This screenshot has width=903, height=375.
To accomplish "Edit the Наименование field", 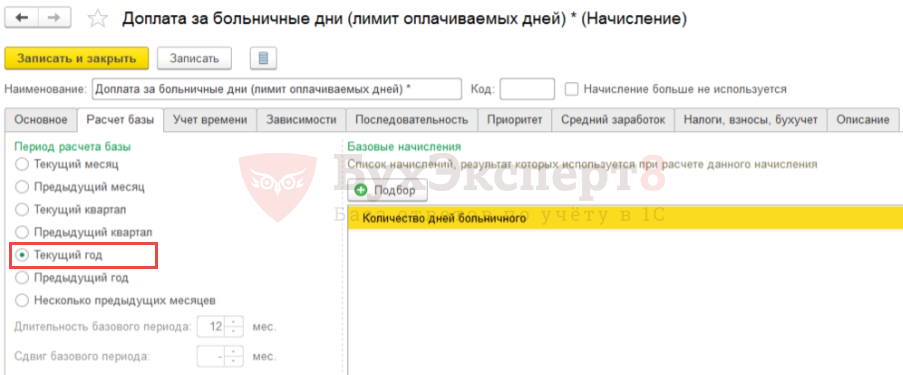I will point(277,89).
